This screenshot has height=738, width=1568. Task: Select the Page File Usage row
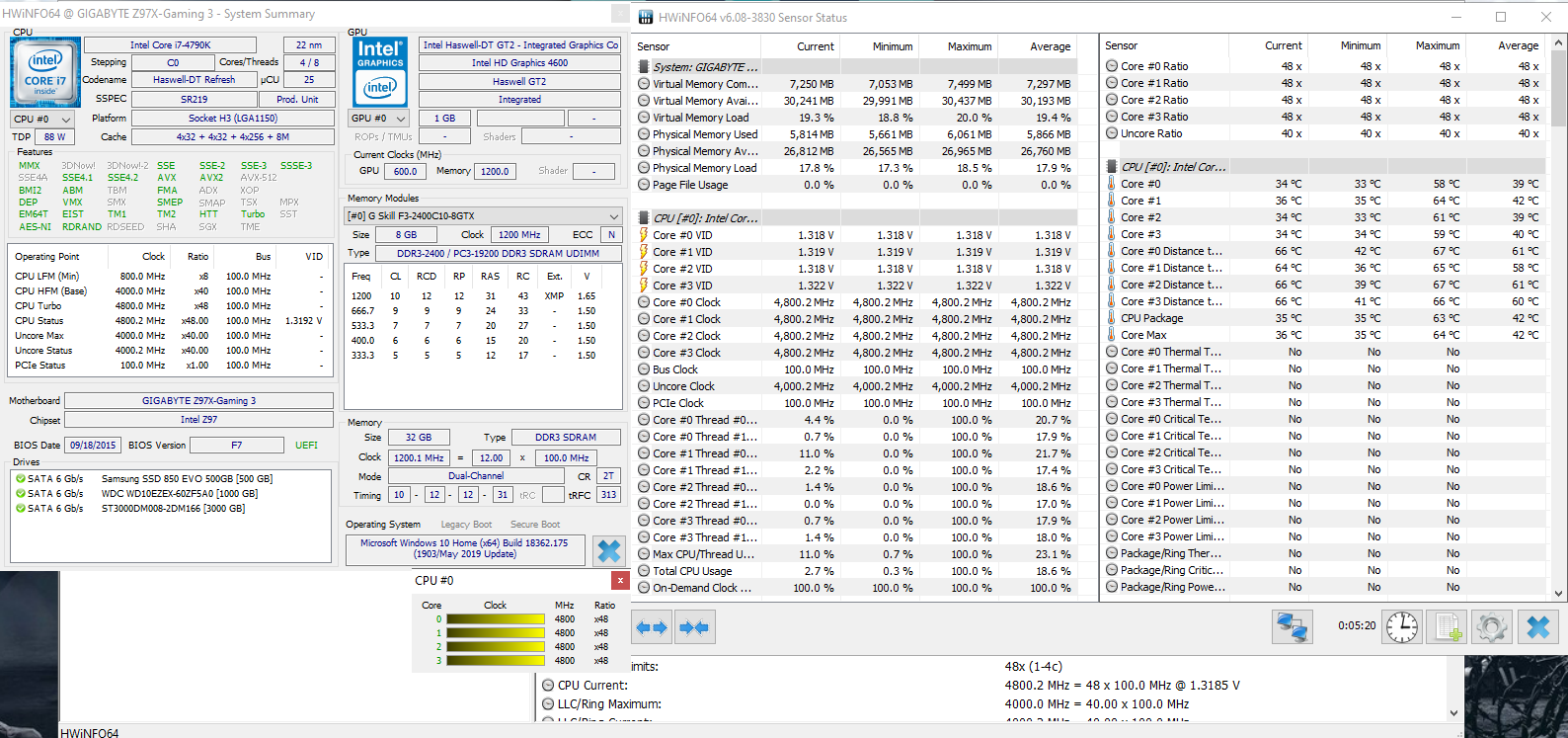(855, 185)
